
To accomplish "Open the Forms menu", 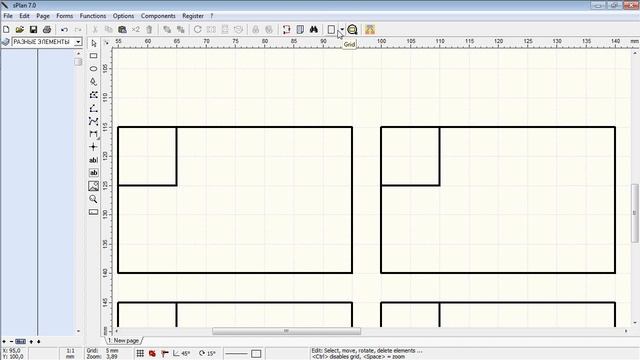I will pos(64,16).
